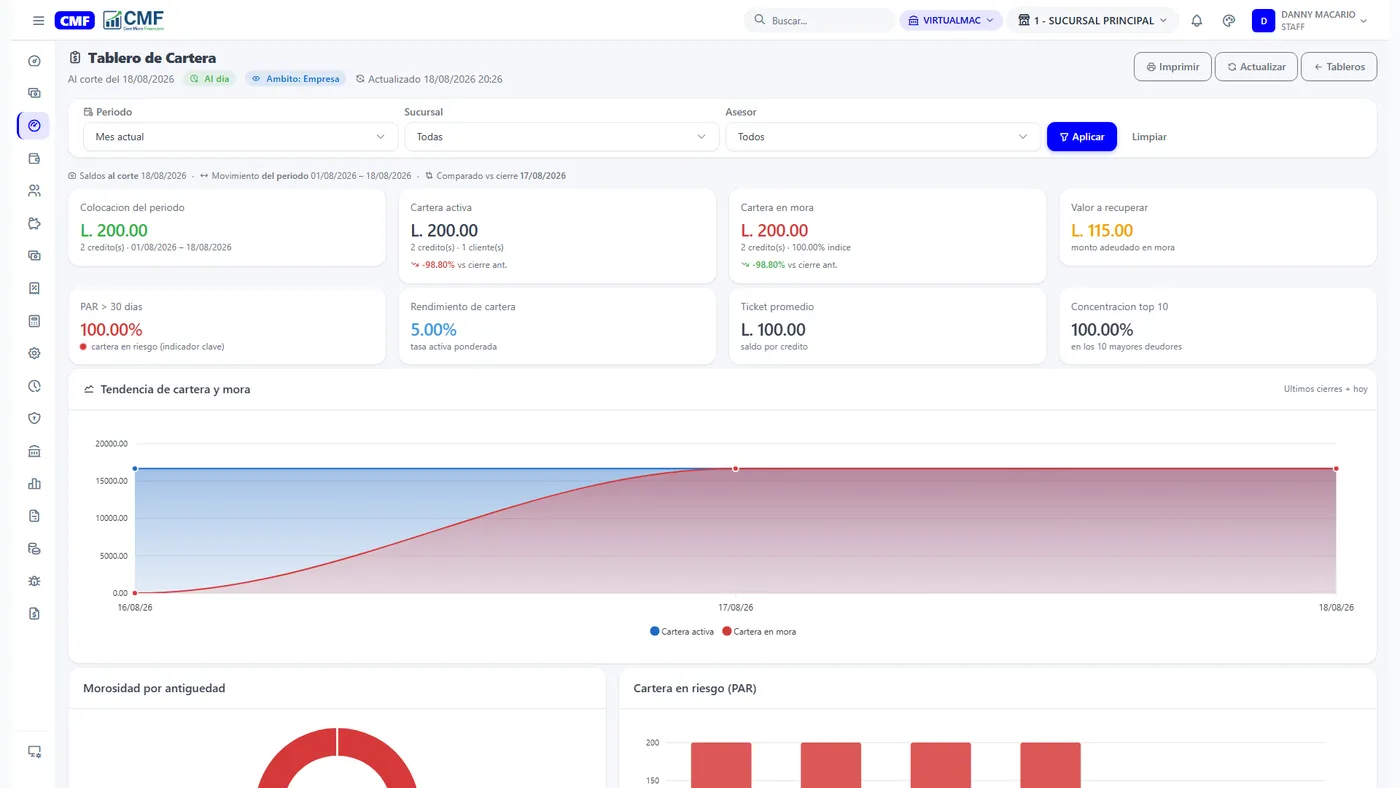The width and height of the screenshot is (1400, 788).
Task: Click the 5.00% Rendimiento de cartera value
Action: tap(433, 330)
